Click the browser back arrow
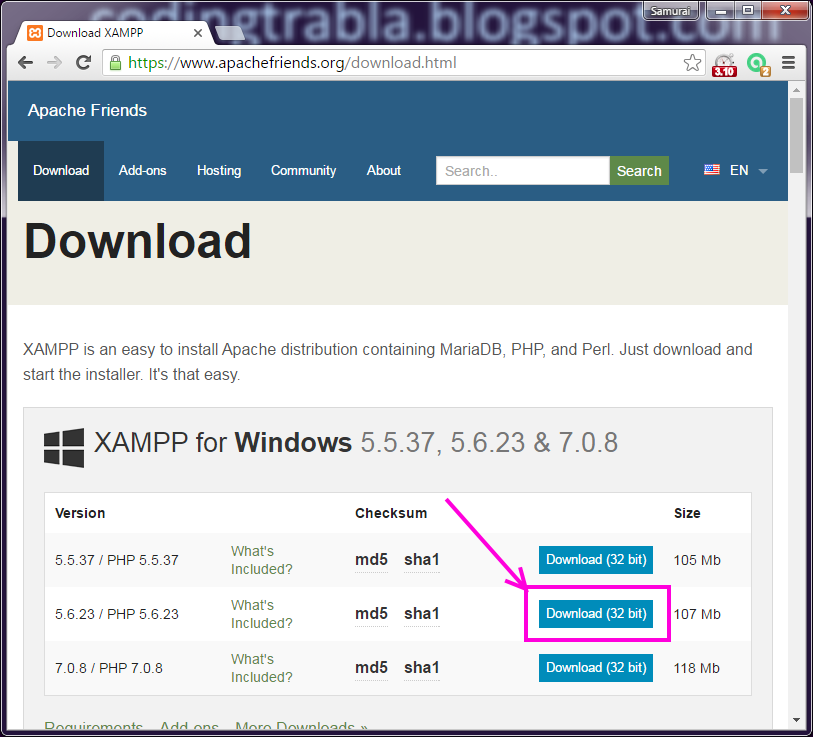This screenshot has width=813, height=737. [25, 63]
